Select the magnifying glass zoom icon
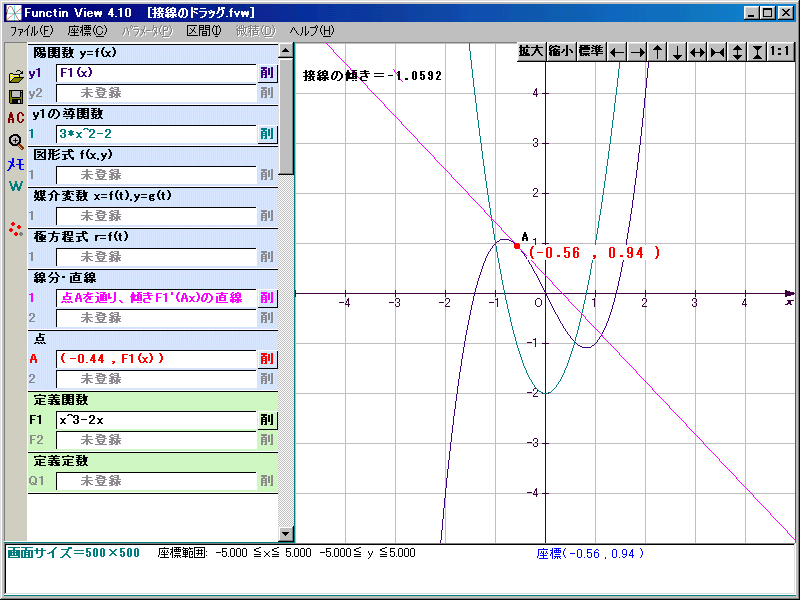 tap(15, 141)
